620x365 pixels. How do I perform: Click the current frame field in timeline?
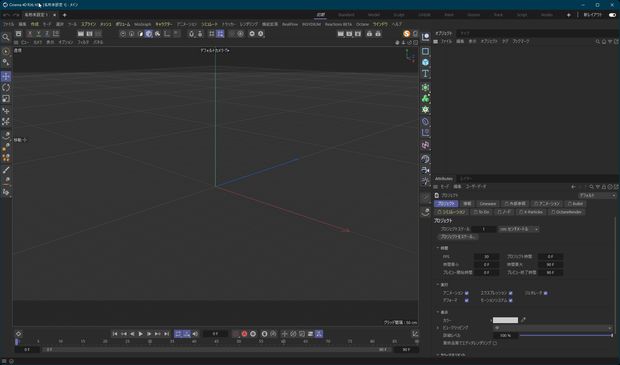point(215,334)
